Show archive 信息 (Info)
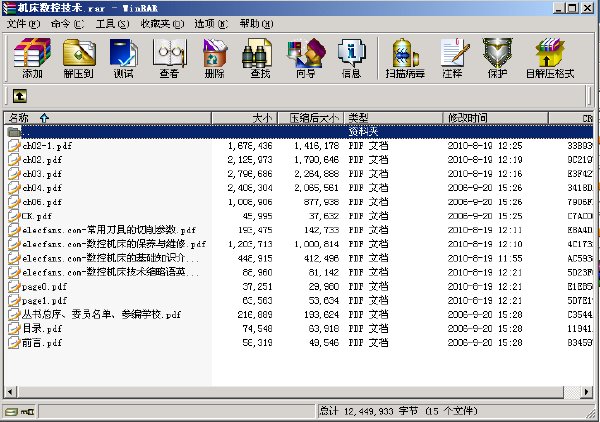 coord(351,57)
